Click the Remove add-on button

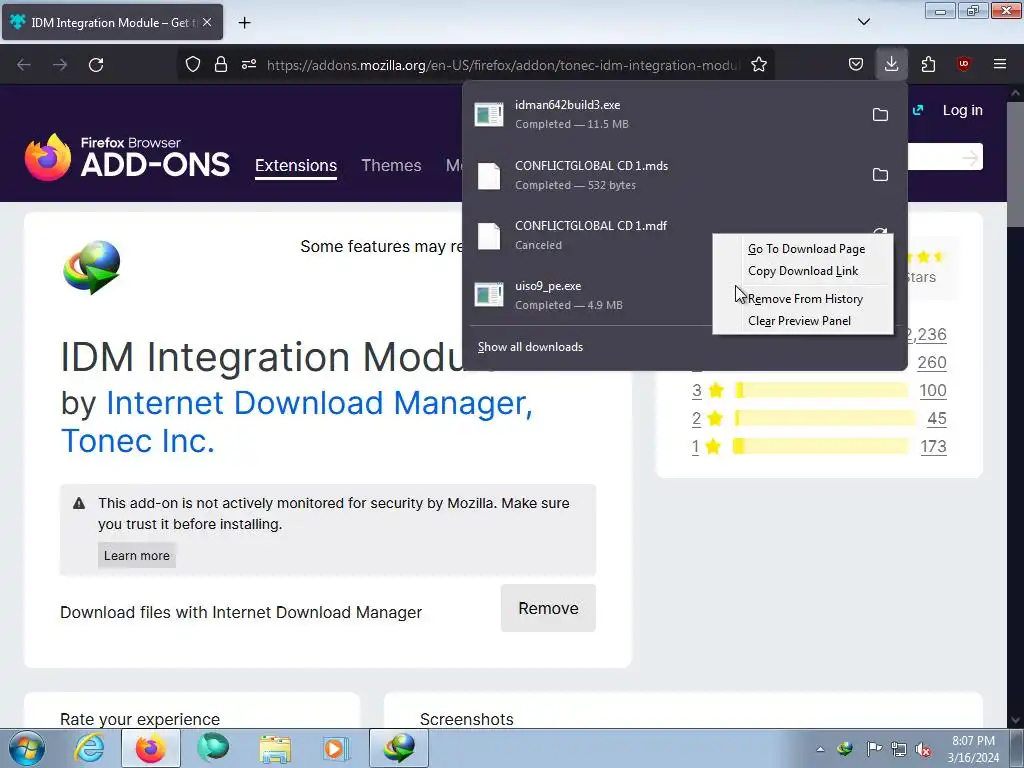tap(548, 609)
